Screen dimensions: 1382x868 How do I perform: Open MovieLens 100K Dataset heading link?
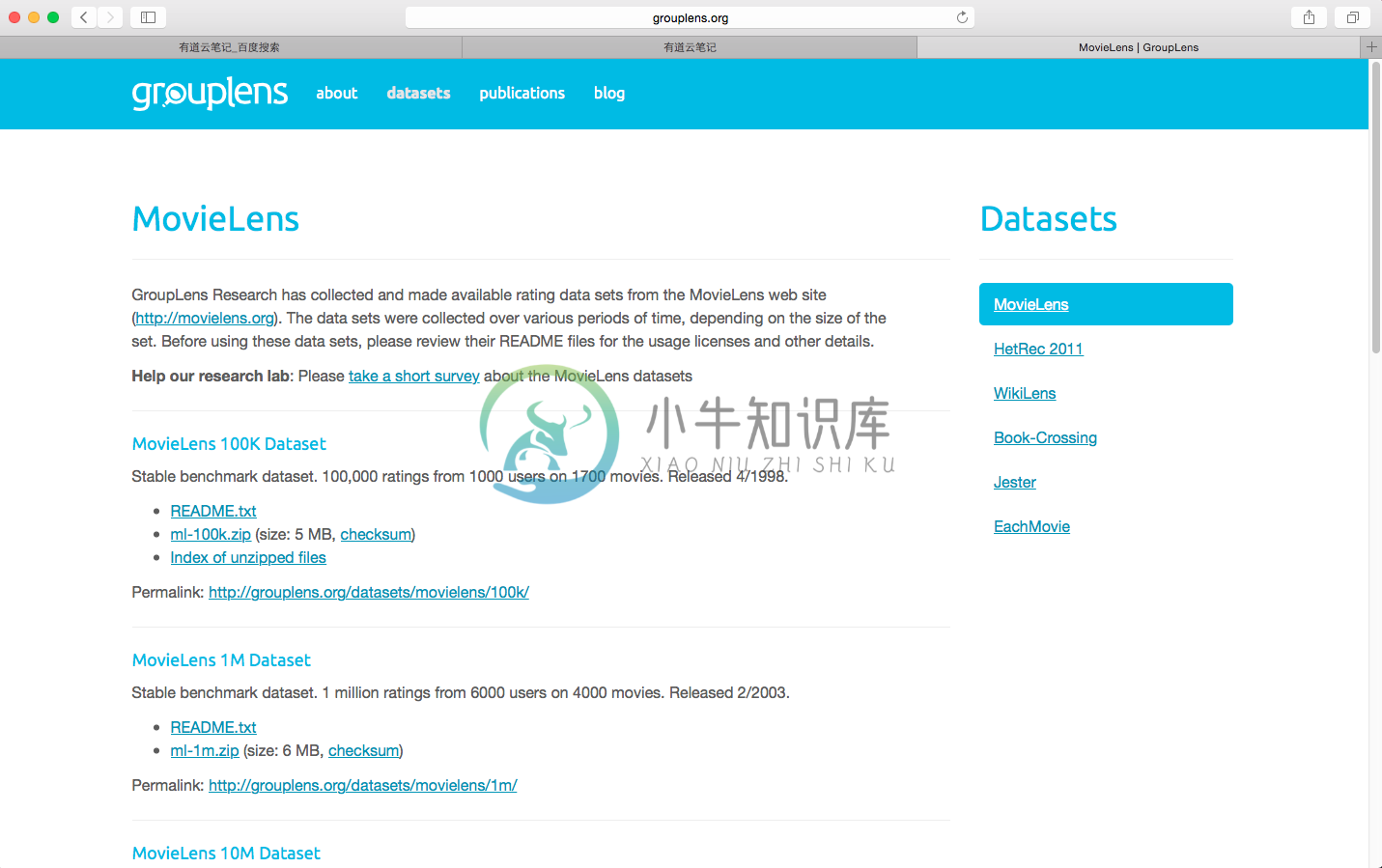click(229, 443)
